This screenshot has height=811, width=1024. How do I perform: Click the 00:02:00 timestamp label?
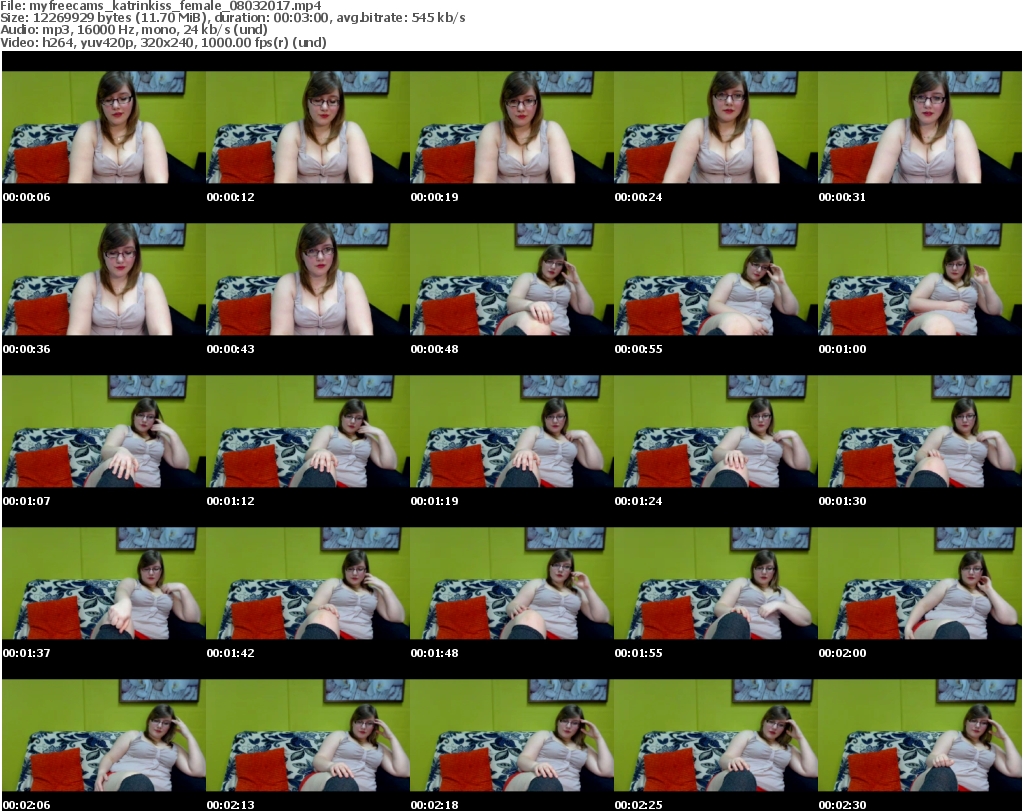(x=842, y=653)
